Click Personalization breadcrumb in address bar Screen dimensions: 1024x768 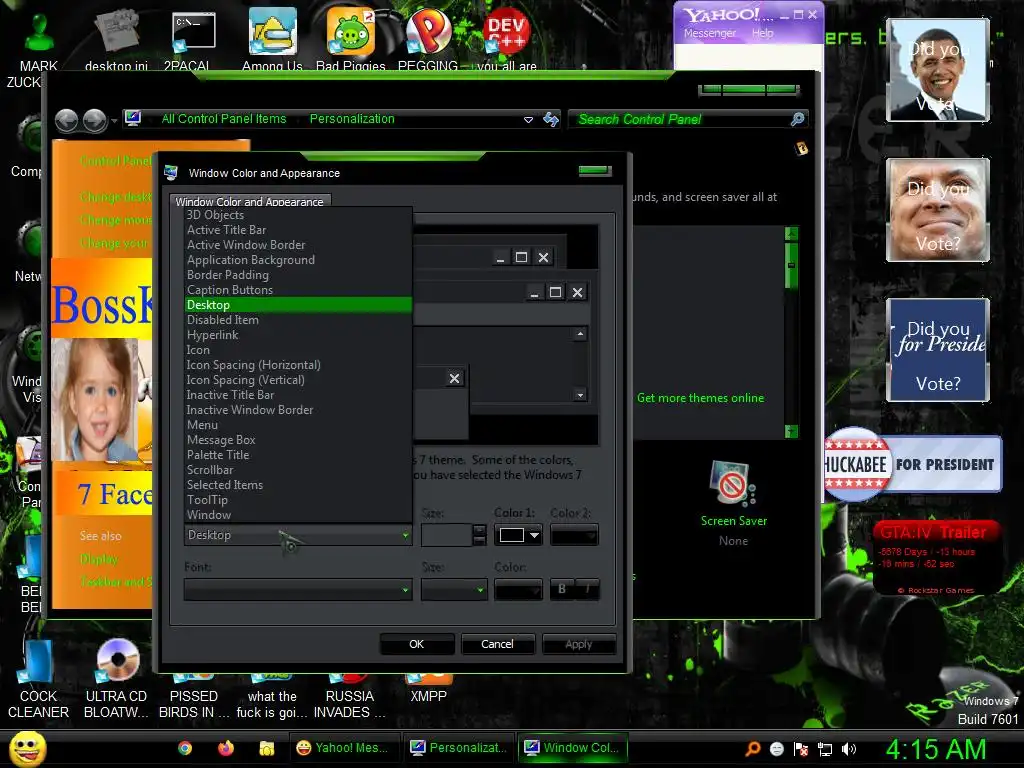click(352, 119)
